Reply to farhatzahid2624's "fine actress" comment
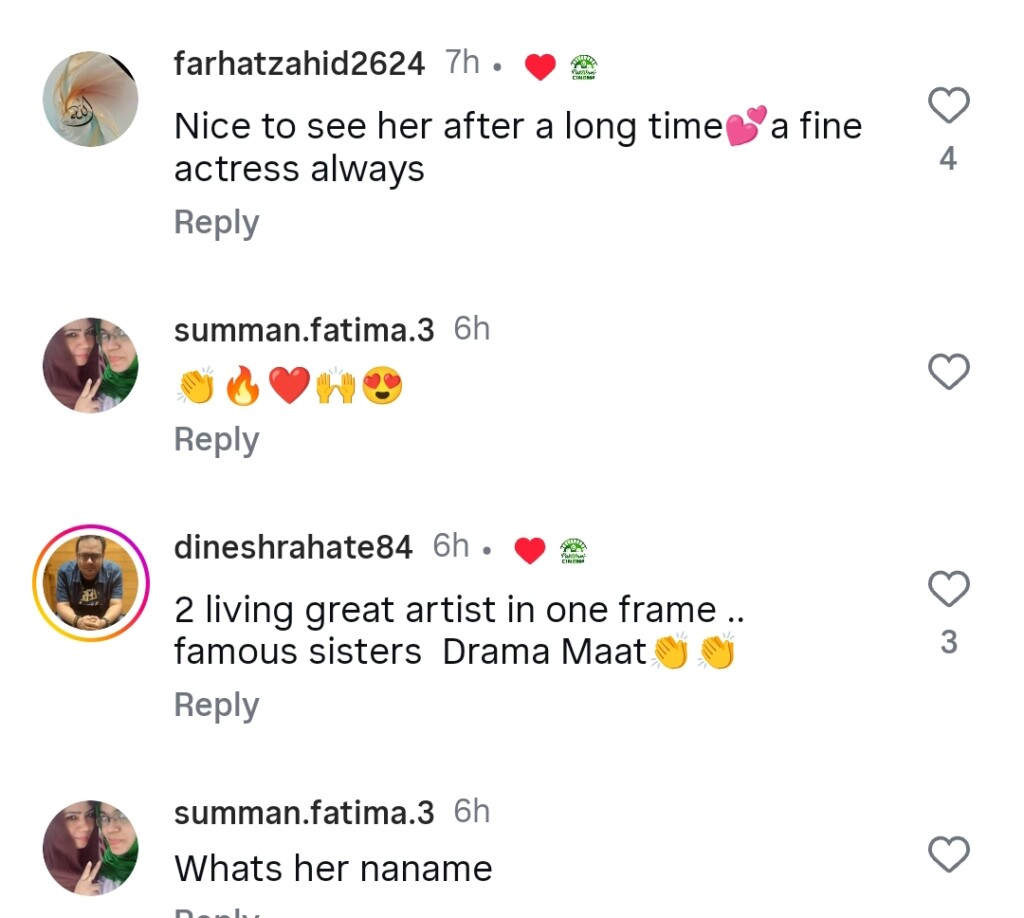 [x=216, y=222]
